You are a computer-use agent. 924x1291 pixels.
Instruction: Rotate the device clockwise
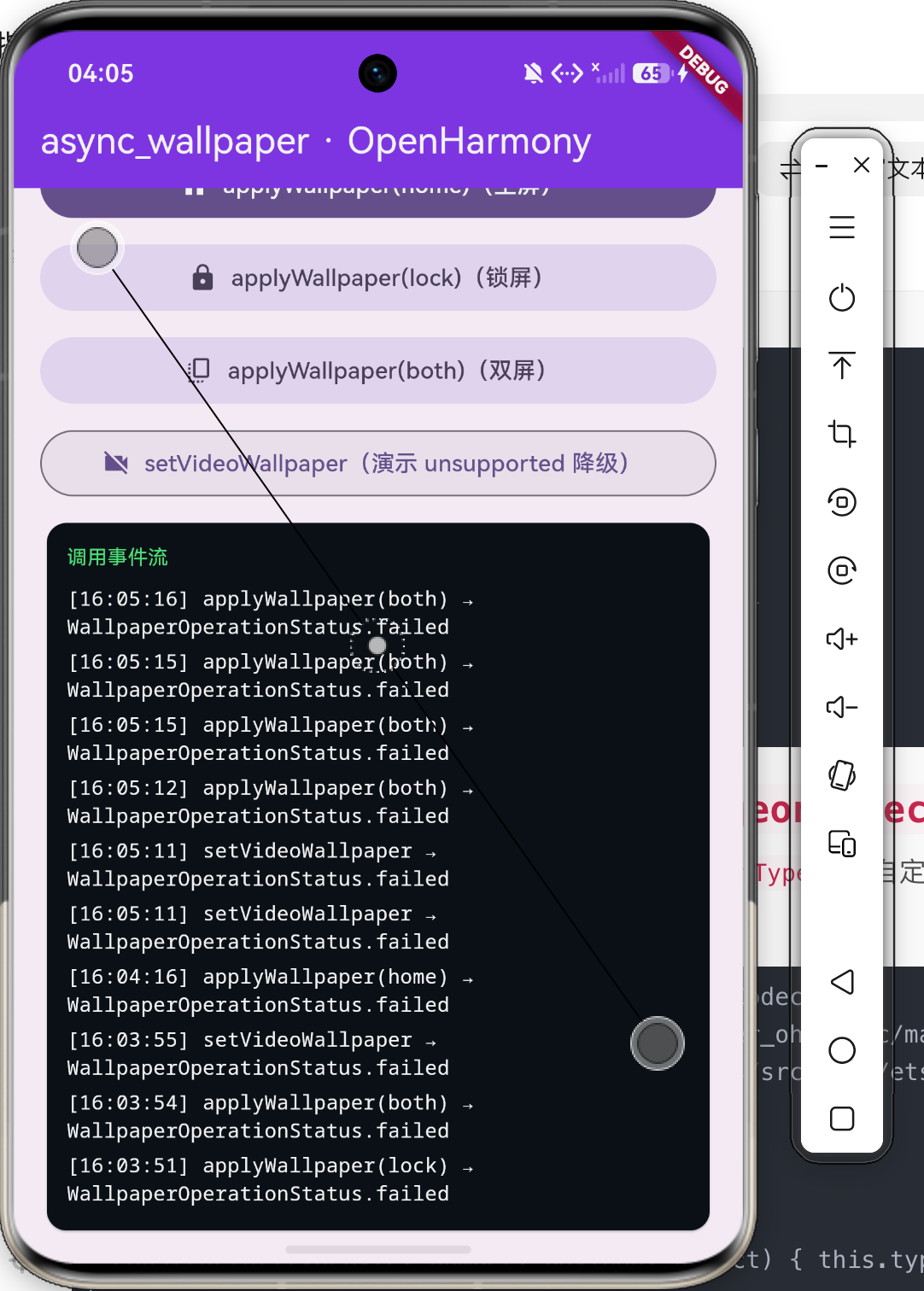842,570
